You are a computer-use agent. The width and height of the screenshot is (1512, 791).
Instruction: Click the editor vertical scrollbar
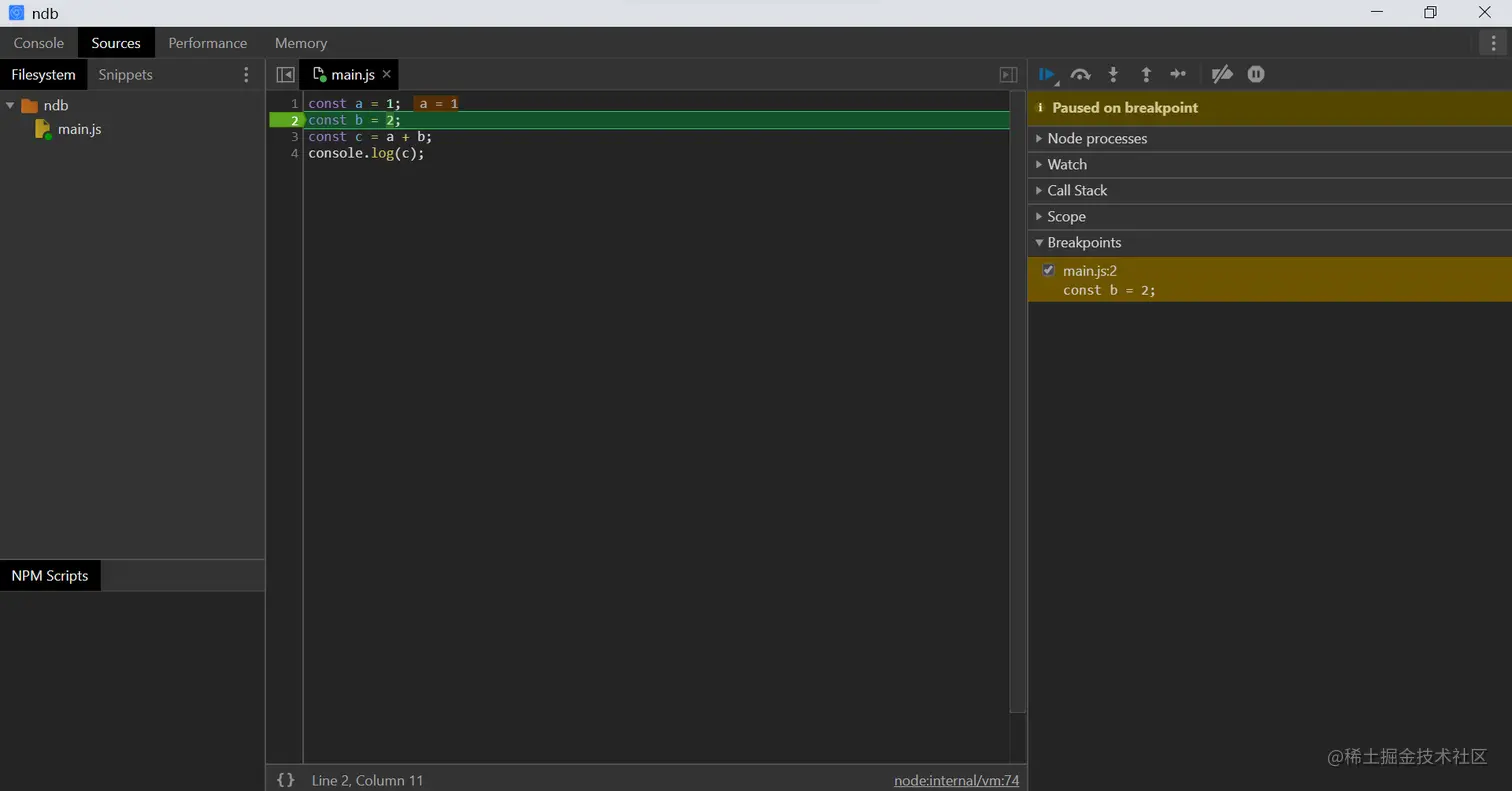[x=1018, y=400]
